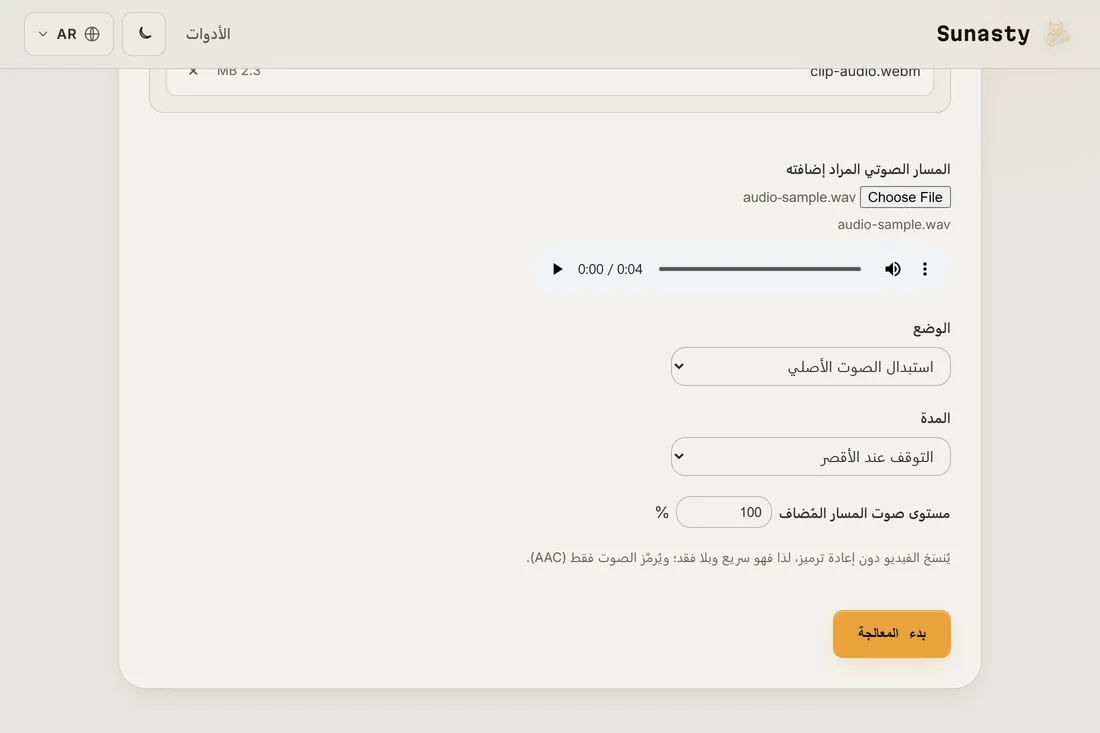The height and width of the screenshot is (733, 1100).
Task: Click the clip-audio.webm file name
Action: (x=865, y=72)
